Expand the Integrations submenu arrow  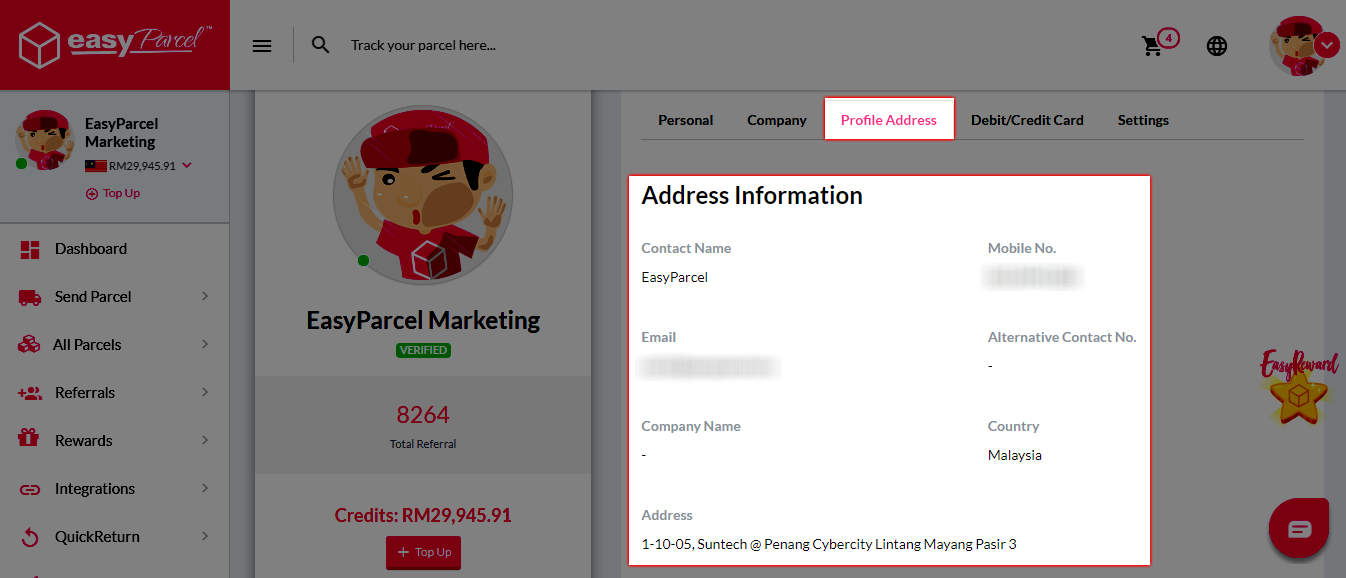click(x=205, y=489)
